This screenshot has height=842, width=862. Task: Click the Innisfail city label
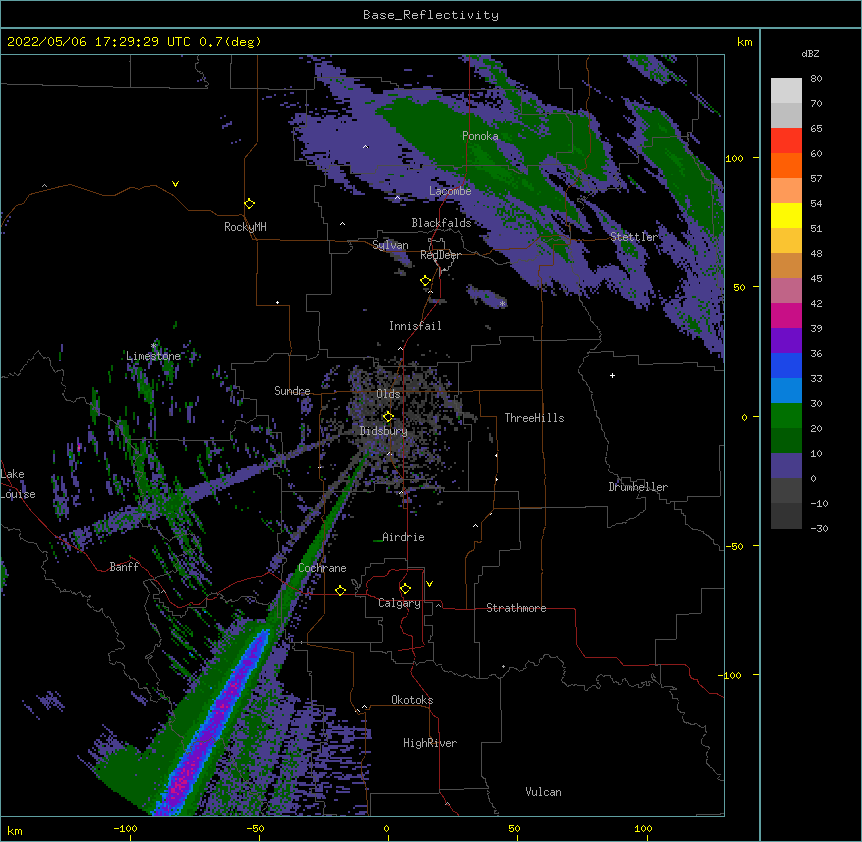[x=415, y=326]
